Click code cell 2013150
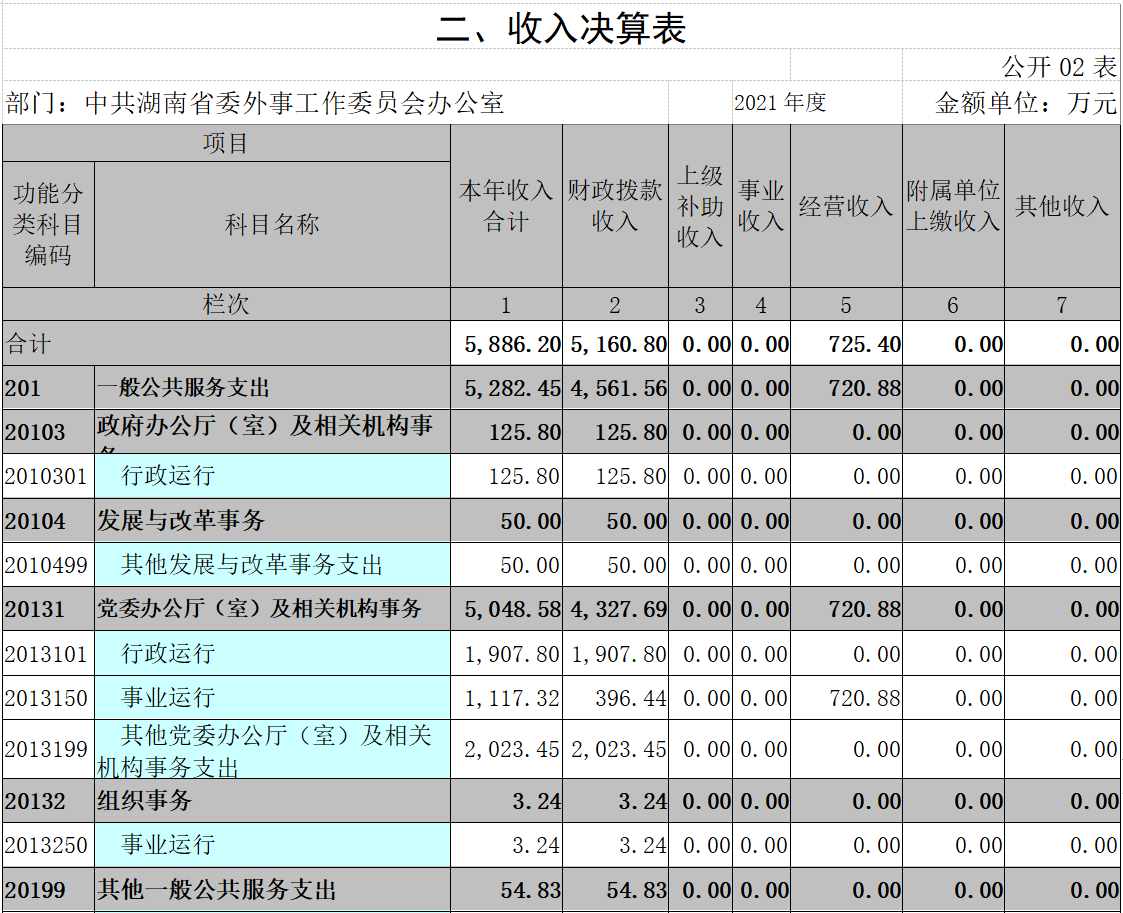The image size is (1123, 913). (x=48, y=698)
